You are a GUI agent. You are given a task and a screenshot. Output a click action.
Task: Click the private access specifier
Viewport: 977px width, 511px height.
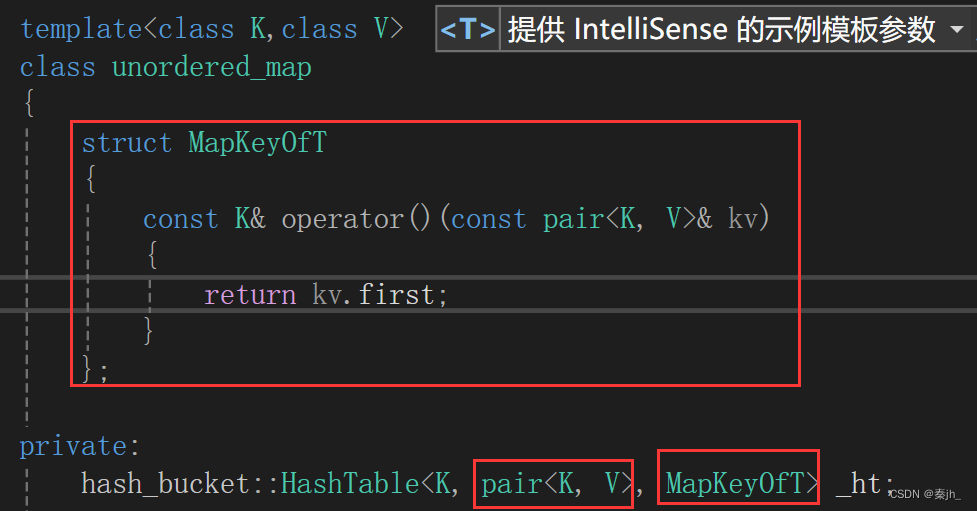click(74, 446)
